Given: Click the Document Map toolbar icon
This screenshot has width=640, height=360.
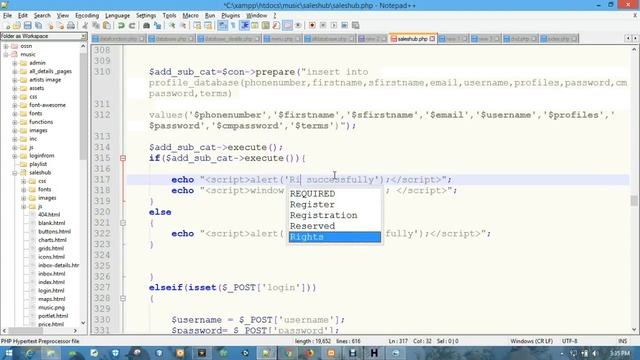Looking at the screenshot, I should [x=266, y=26].
